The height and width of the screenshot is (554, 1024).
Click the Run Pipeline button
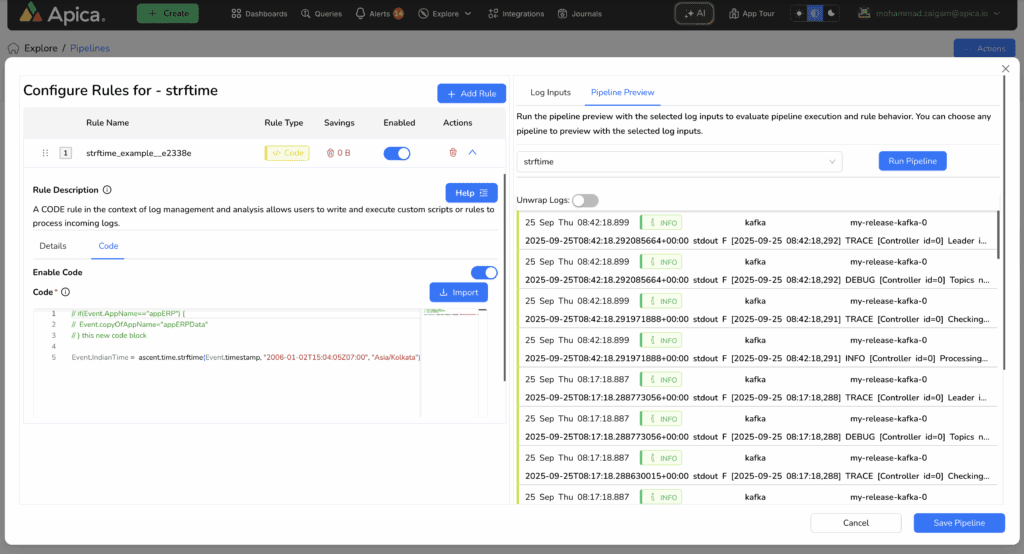pyautogui.click(x=912, y=161)
